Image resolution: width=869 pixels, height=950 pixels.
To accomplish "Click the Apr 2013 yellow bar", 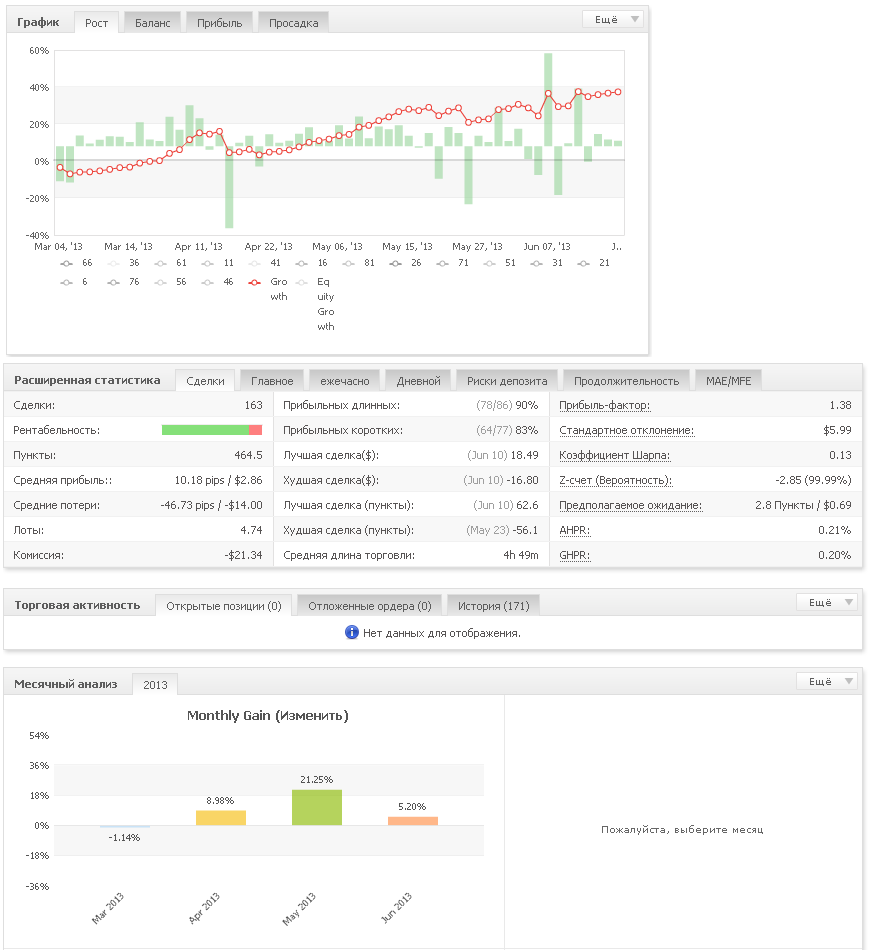I will click(221, 818).
